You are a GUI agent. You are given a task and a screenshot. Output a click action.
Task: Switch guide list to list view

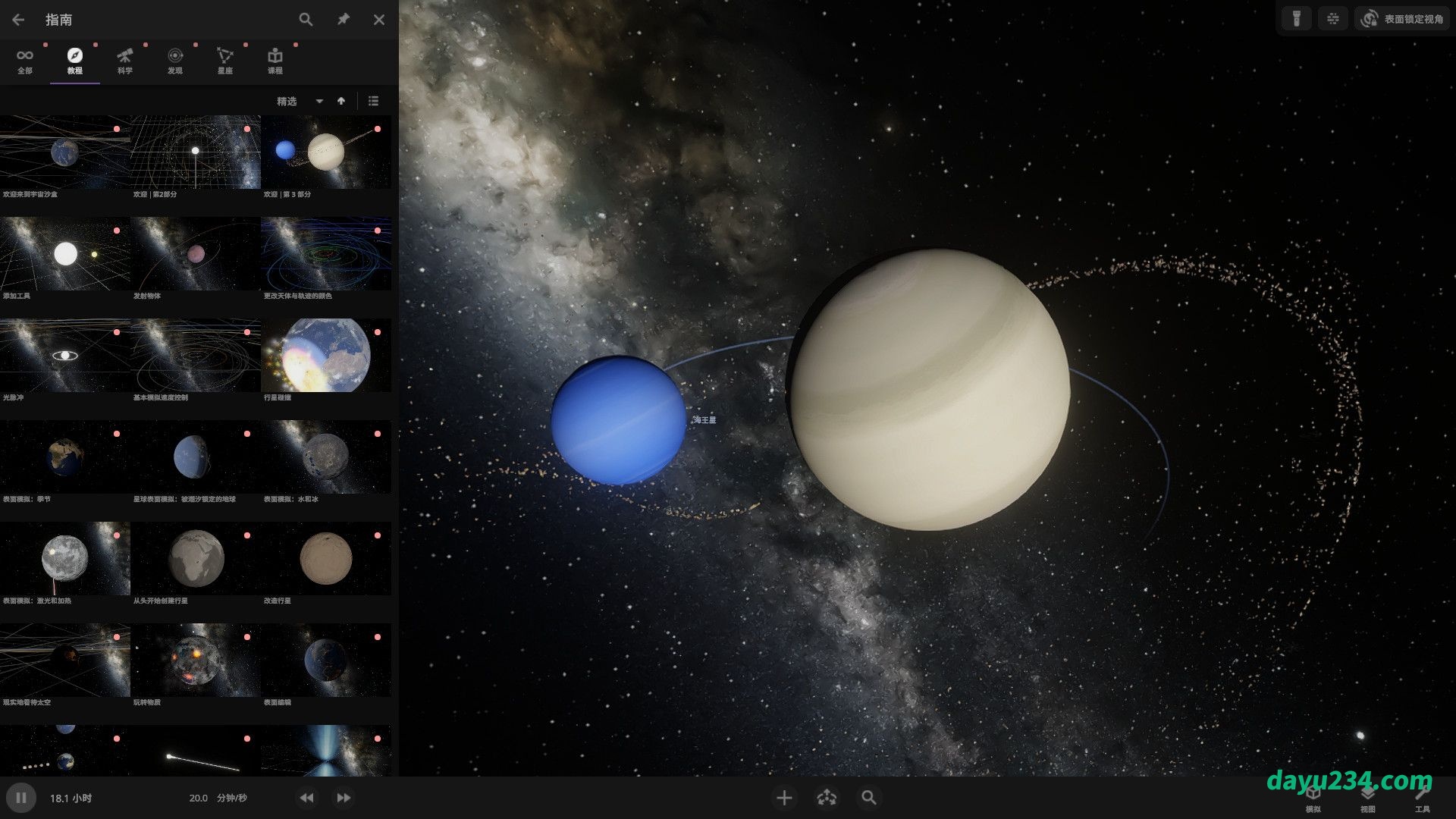point(373,101)
